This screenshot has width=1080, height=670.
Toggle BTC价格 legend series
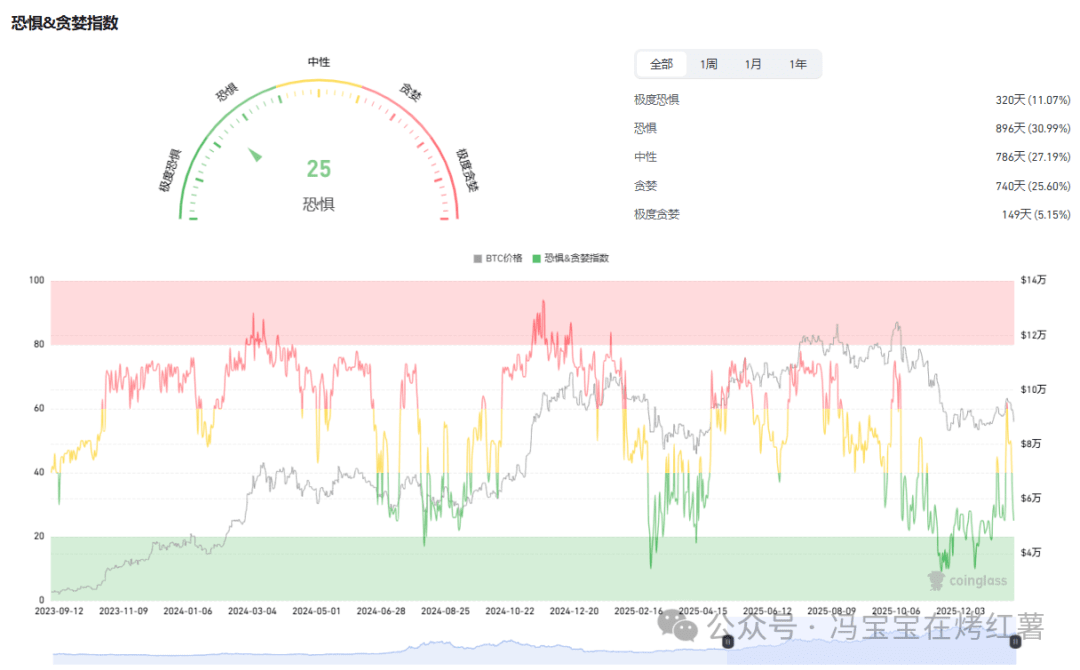(497, 258)
